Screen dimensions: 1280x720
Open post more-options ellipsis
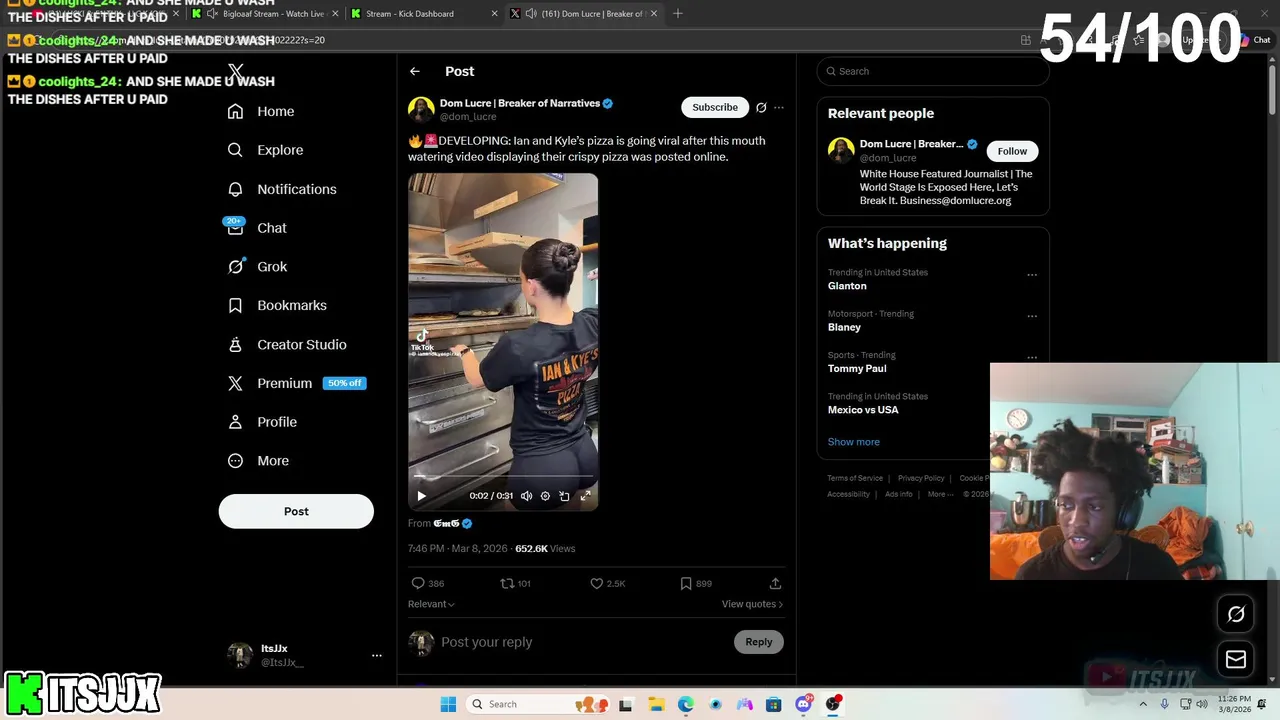(x=779, y=107)
